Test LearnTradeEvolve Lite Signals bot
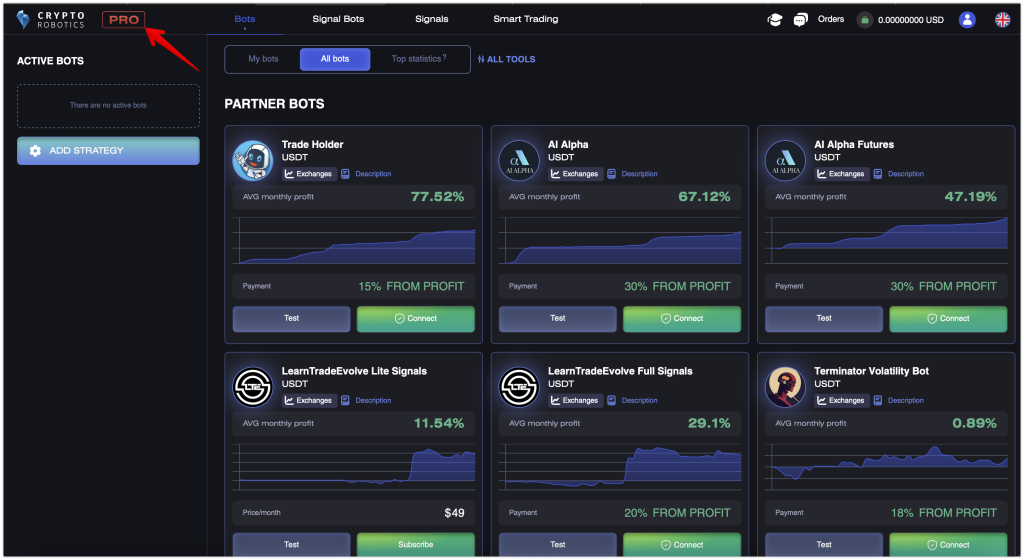The height and width of the screenshot is (560, 1024). click(291, 544)
